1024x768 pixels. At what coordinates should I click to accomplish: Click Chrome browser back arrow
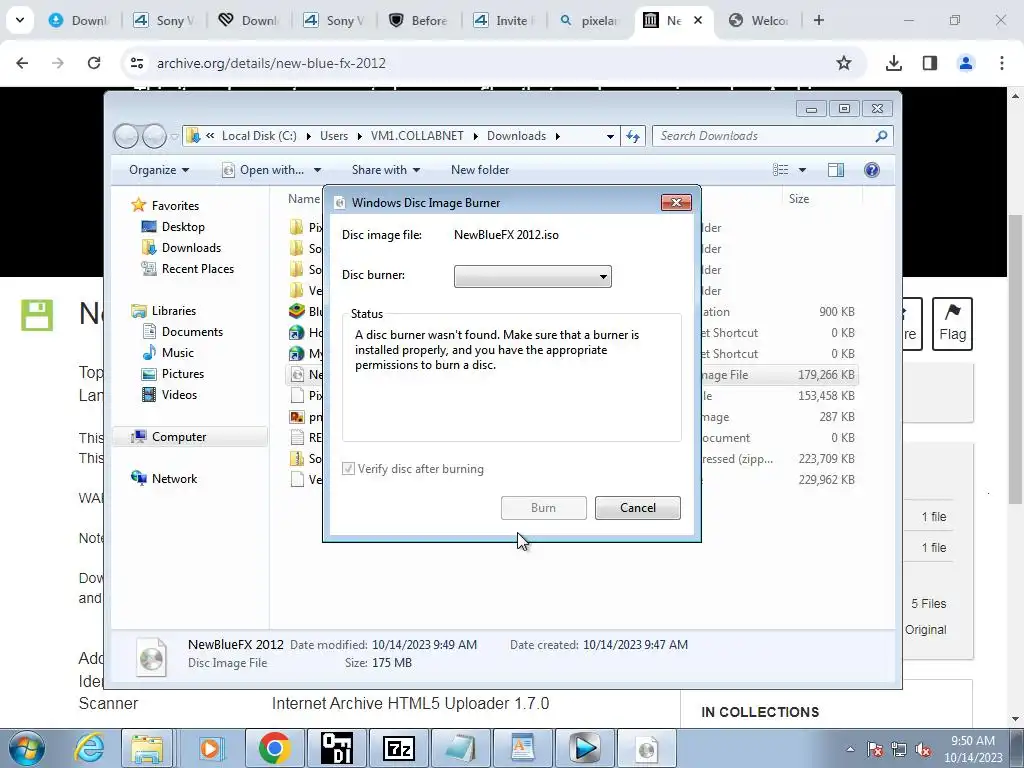[22, 63]
